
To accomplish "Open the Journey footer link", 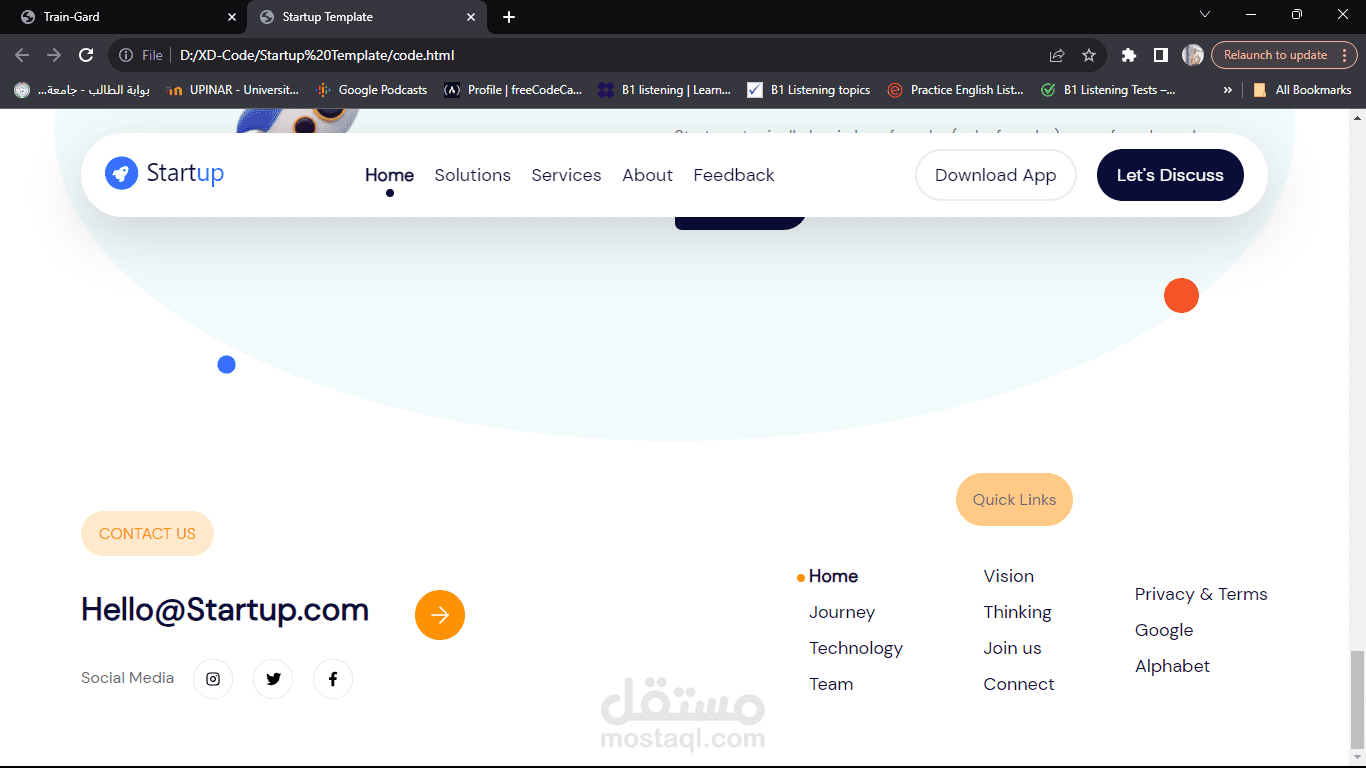I will 842,612.
